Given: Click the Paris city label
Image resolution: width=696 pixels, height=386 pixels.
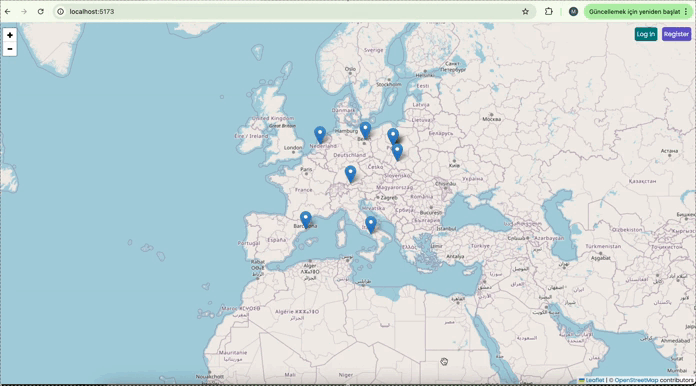Looking at the screenshot, I should click(306, 169).
